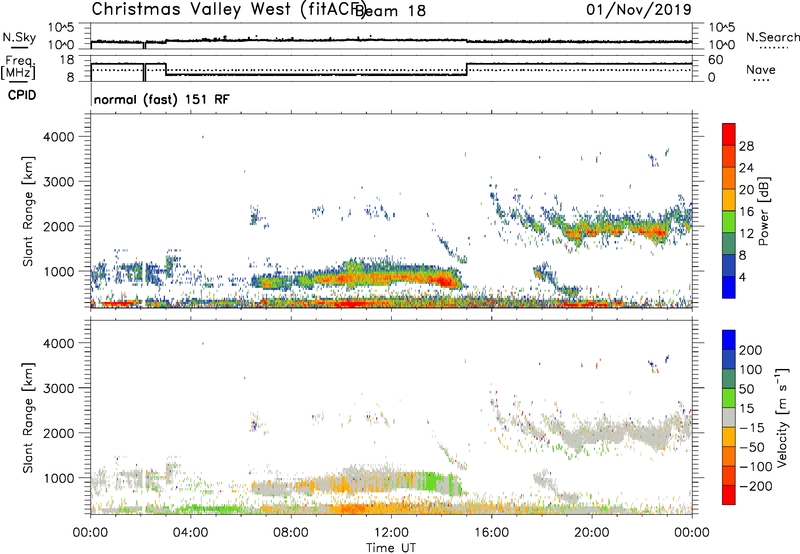The image size is (800, 554).
Task: Click the title 'Christmas Valley West (fitACF)'
Action: click(228, 9)
